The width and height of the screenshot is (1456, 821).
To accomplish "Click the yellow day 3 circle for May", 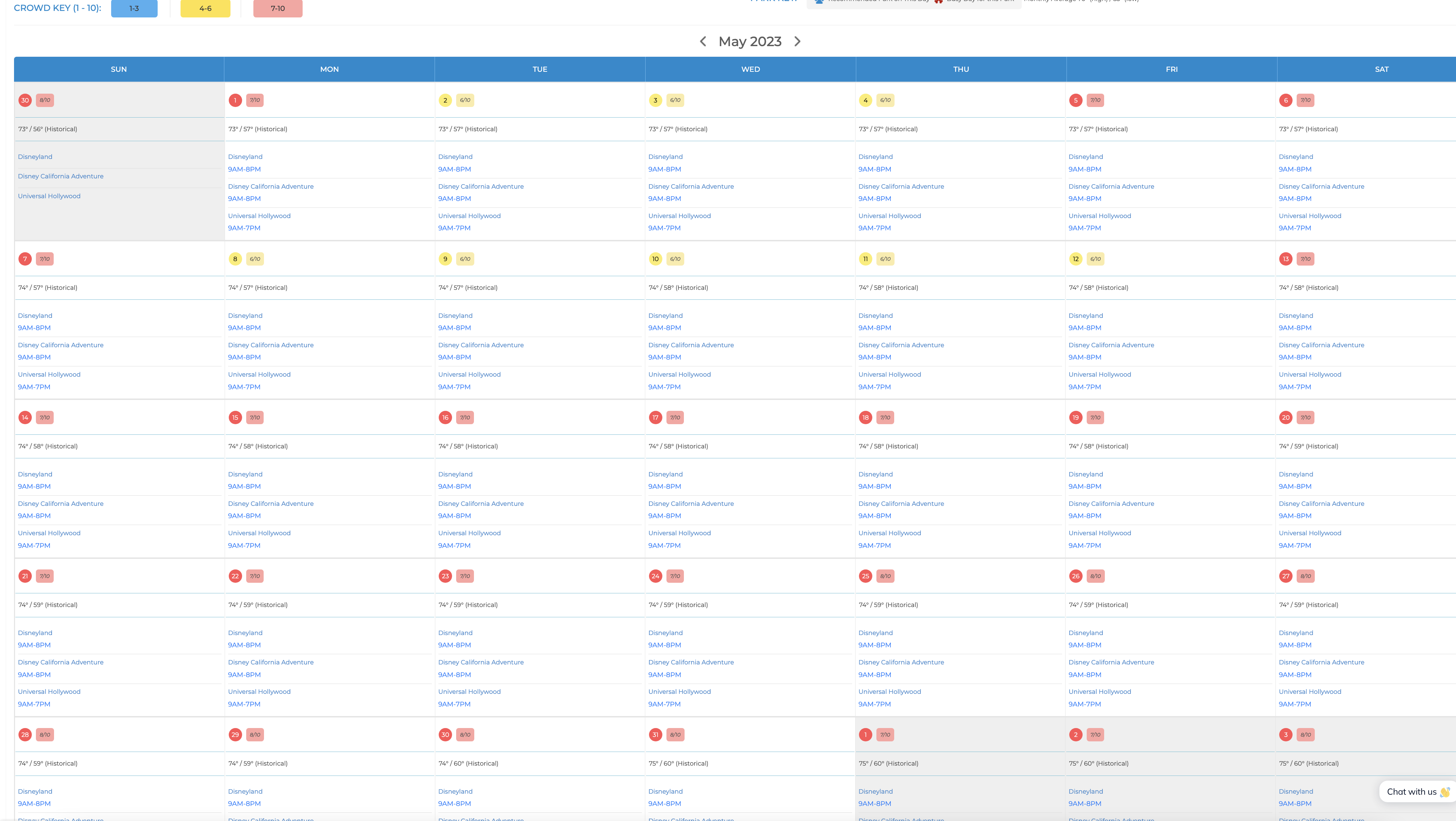I will (x=656, y=100).
